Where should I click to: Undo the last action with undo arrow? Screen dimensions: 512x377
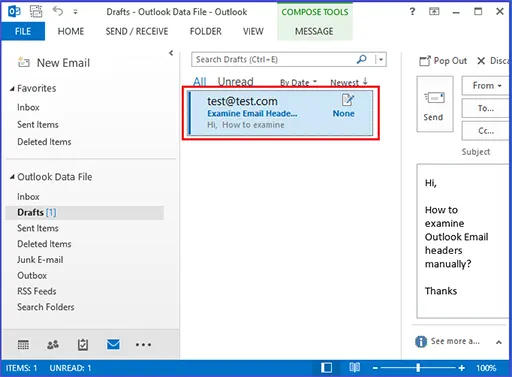(x=58, y=11)
